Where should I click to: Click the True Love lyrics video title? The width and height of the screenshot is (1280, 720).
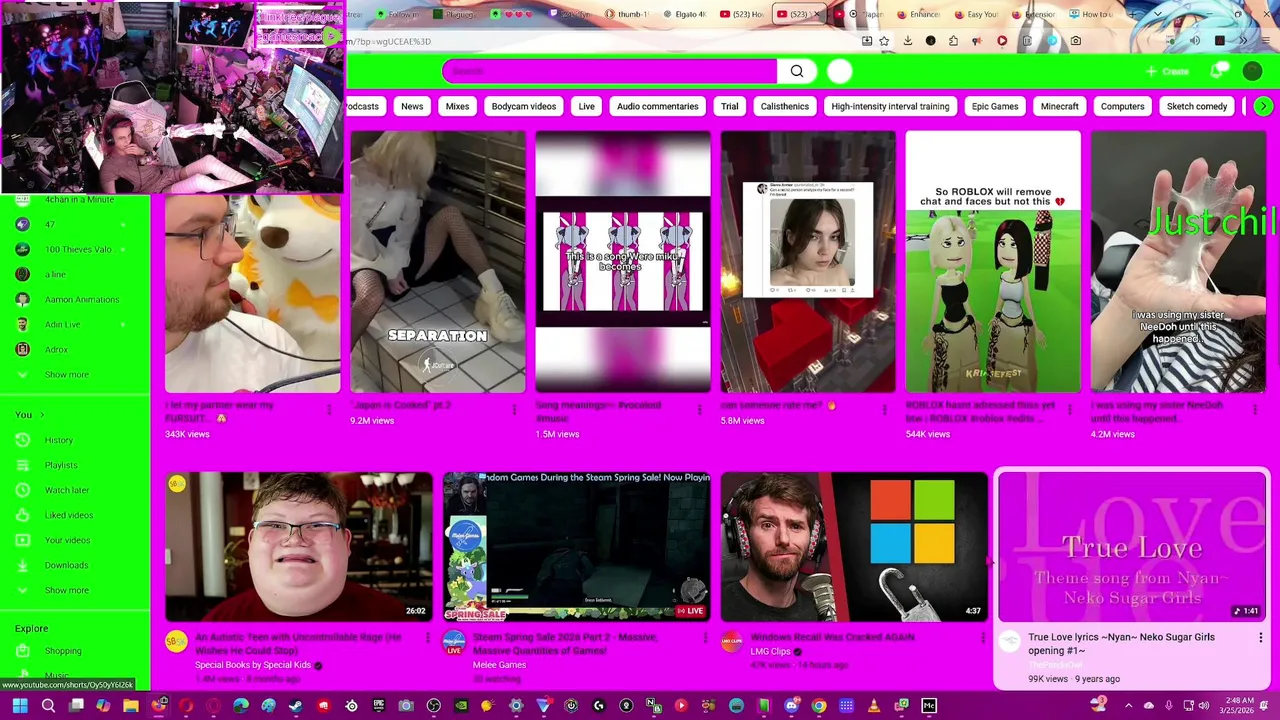pos(1121,643)
